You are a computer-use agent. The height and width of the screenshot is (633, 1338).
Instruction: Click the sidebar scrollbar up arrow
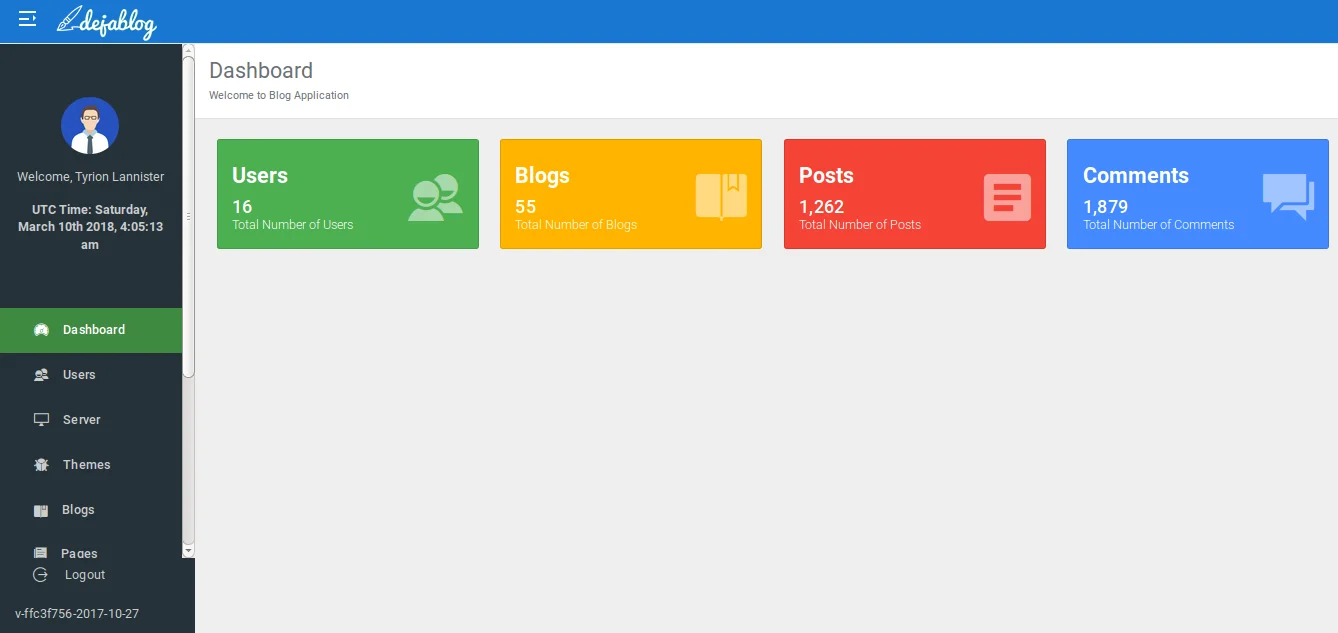click(x=188, y=50)
